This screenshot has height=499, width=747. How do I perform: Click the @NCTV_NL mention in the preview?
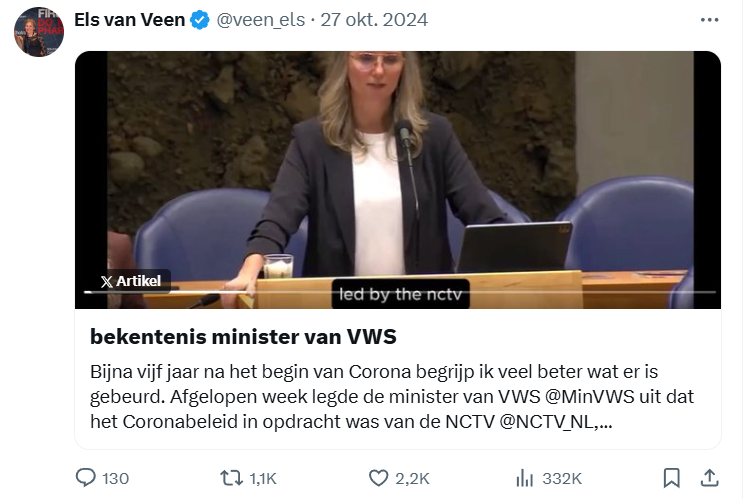[550, 422]
